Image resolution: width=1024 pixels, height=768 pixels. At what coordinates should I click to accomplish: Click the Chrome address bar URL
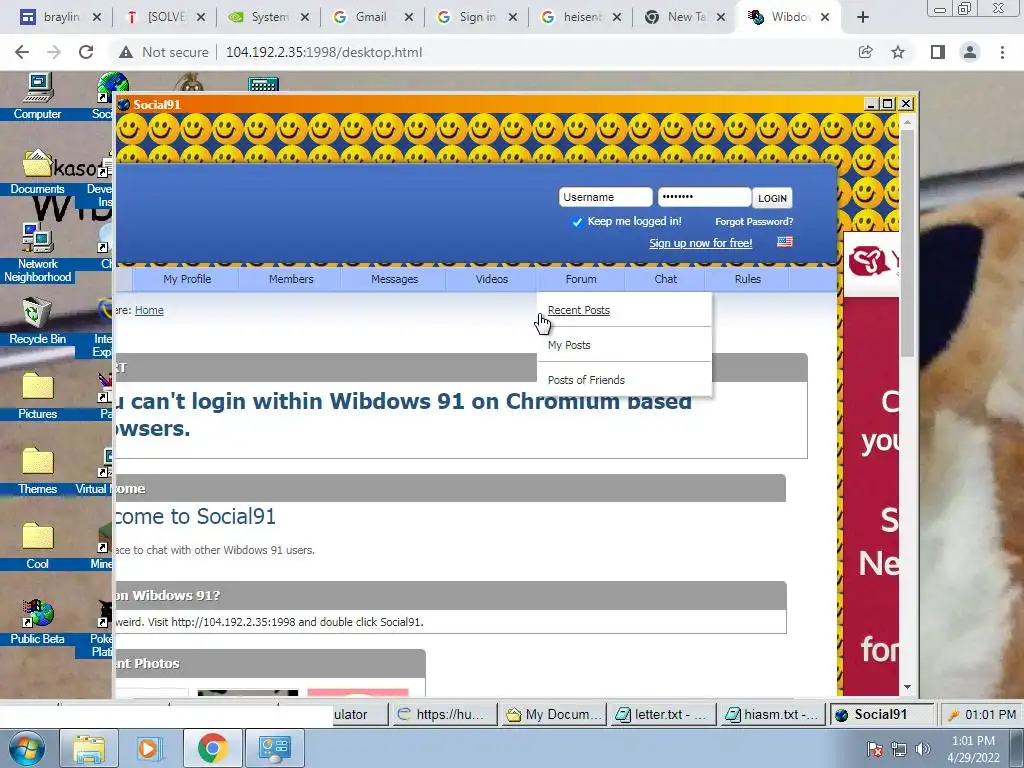pos(324,52)
